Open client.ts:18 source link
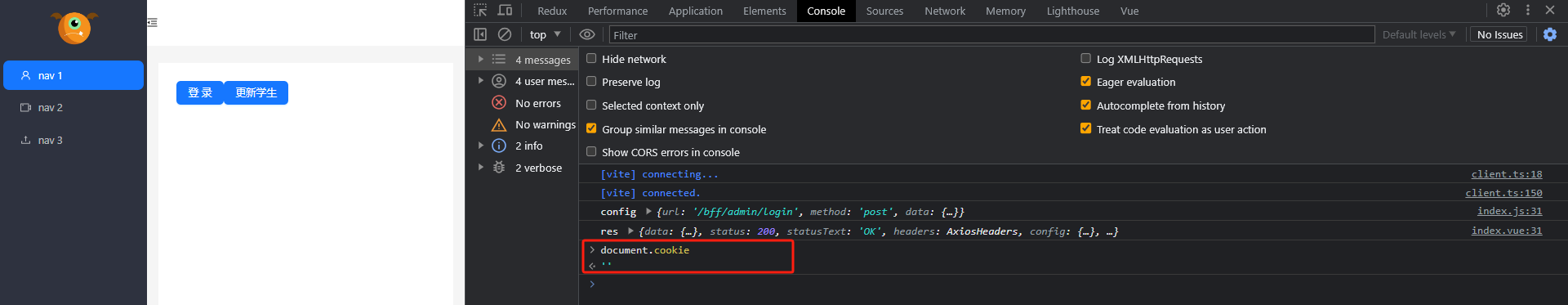Viewport: 1568px width, 305px height. 1507,174
